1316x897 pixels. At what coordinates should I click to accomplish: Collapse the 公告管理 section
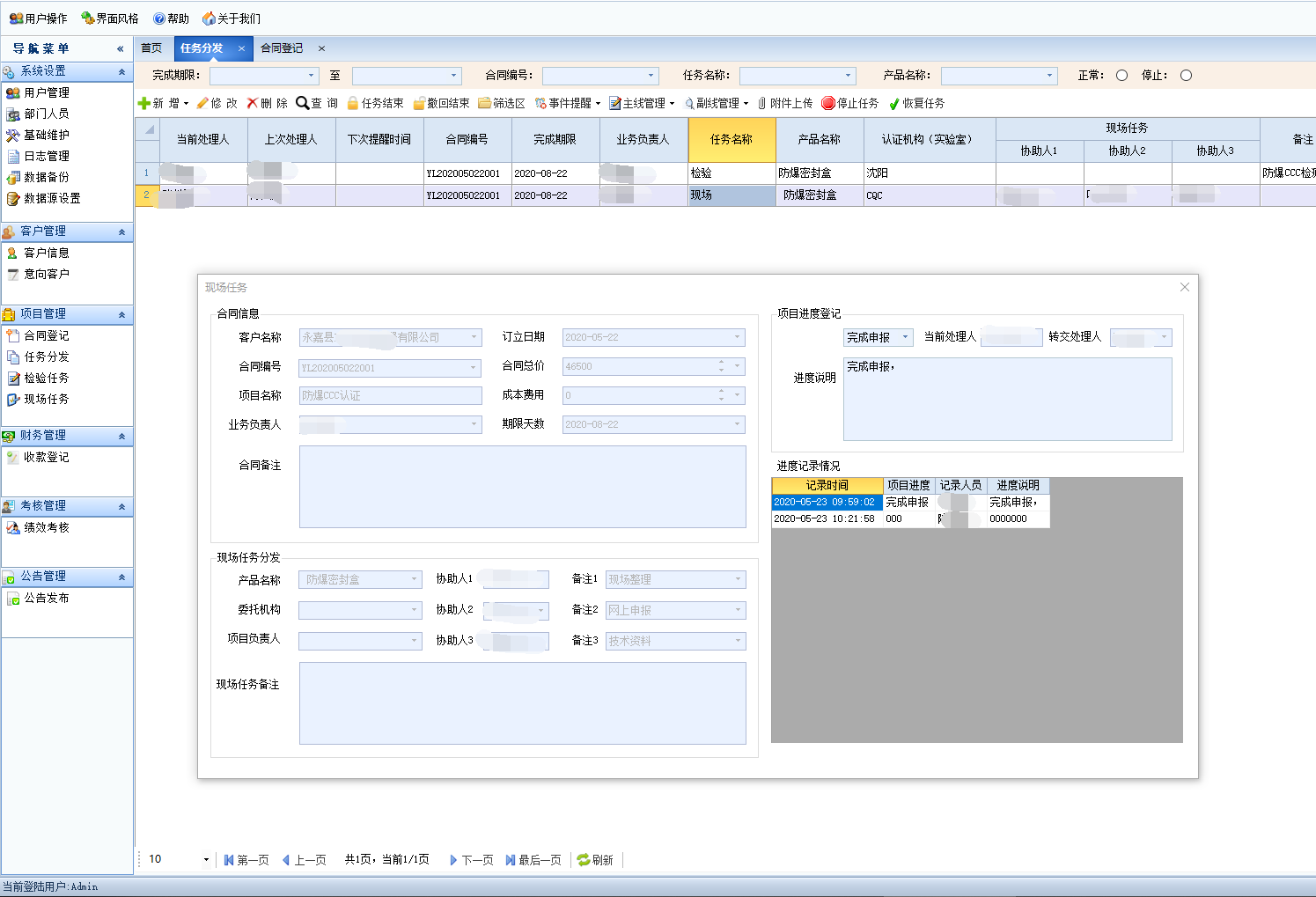(x=121, y=577)
